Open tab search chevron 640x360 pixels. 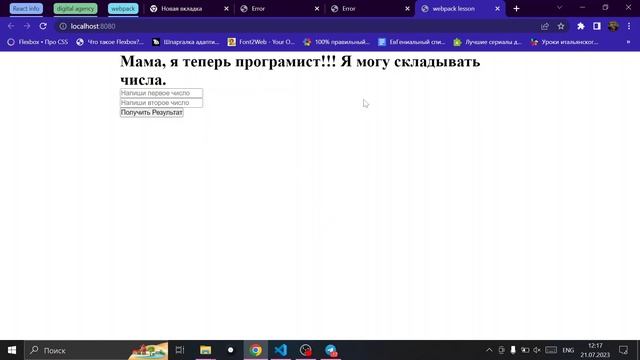(560, 8)
